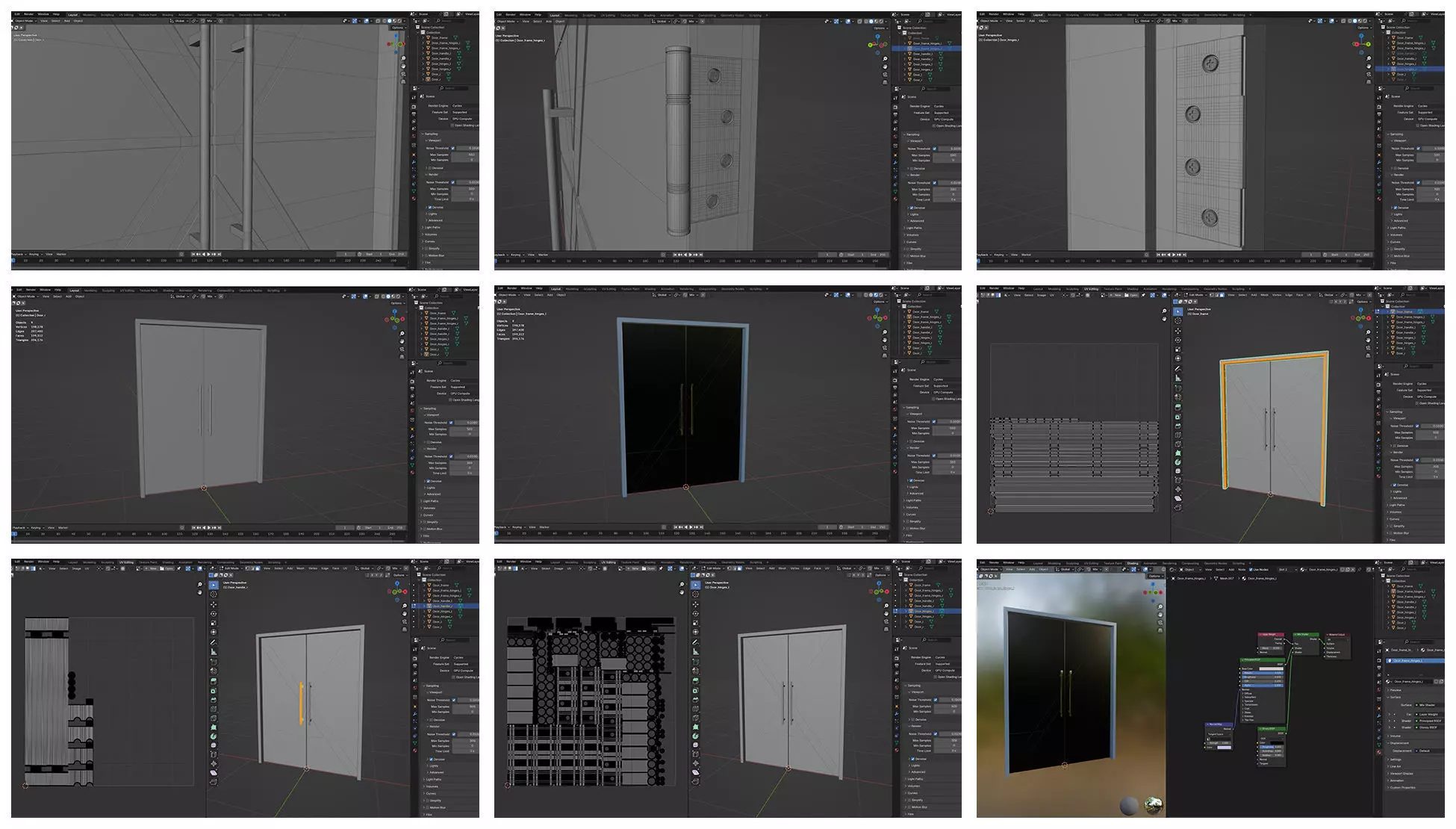1456x829 pixels.
Task: Pick Transform tool in orange handle UV screenshot
Action: click(x=214, y=632)
